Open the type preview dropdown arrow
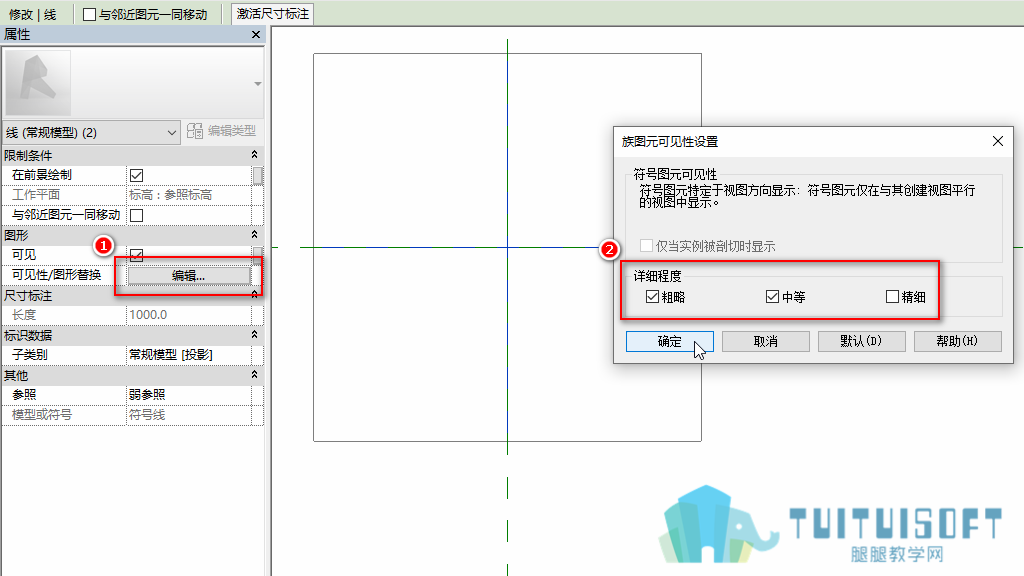 pos(257,84)
